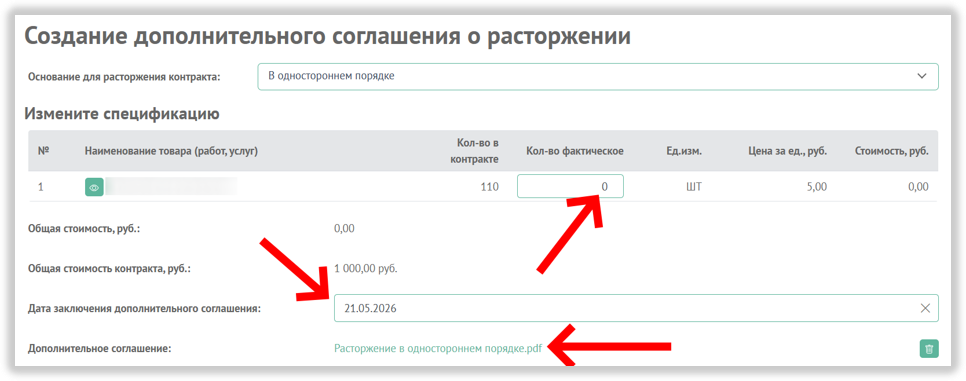Click the unit price value 5,00

tap(817, 187)
